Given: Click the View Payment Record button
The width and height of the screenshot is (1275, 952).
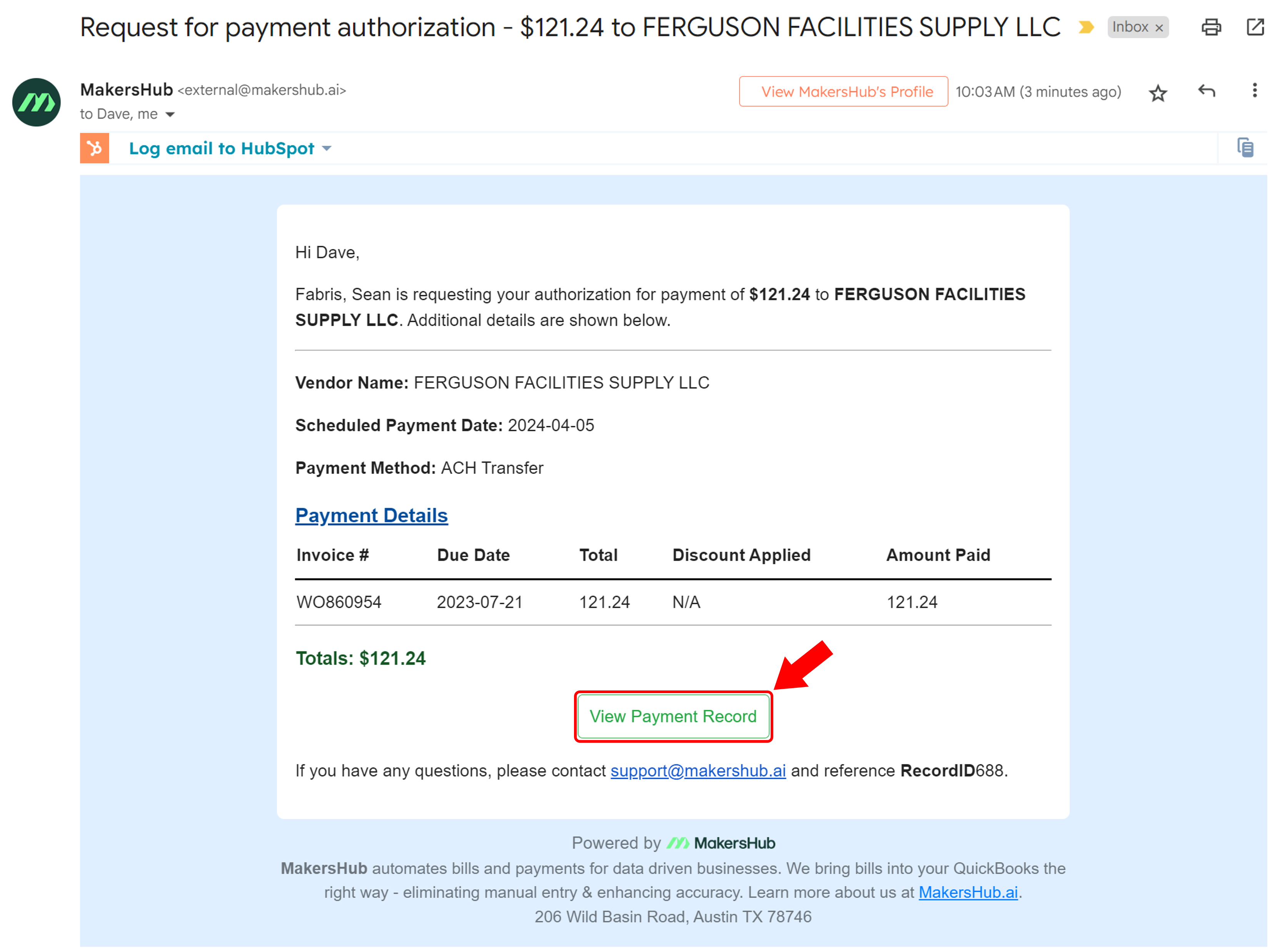Looking at the screenshot, I should tap(672, 716).
